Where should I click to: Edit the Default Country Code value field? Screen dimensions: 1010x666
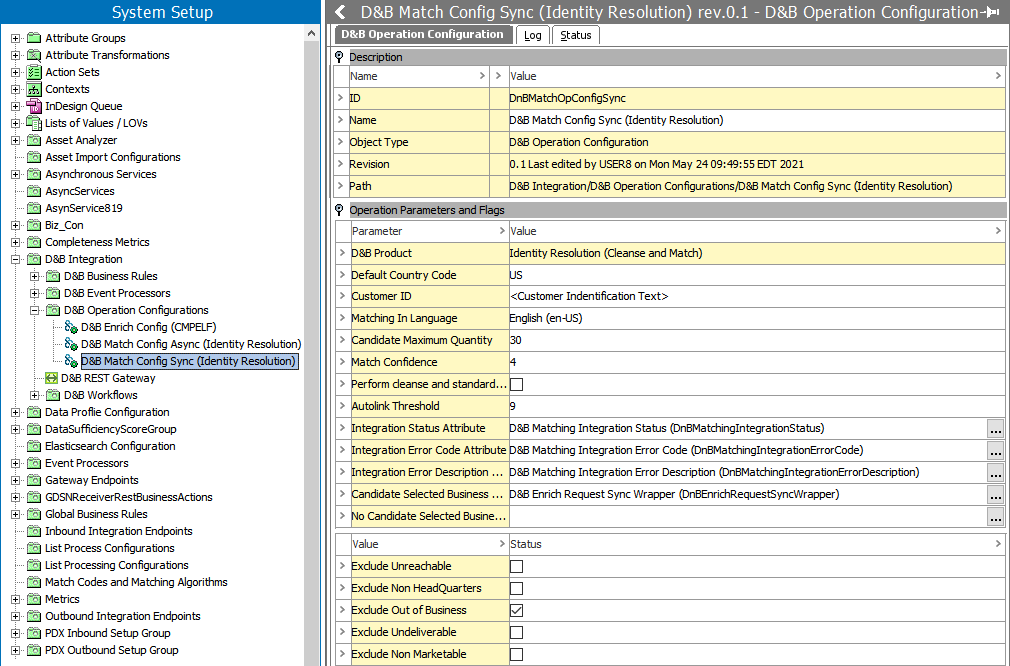757,275
